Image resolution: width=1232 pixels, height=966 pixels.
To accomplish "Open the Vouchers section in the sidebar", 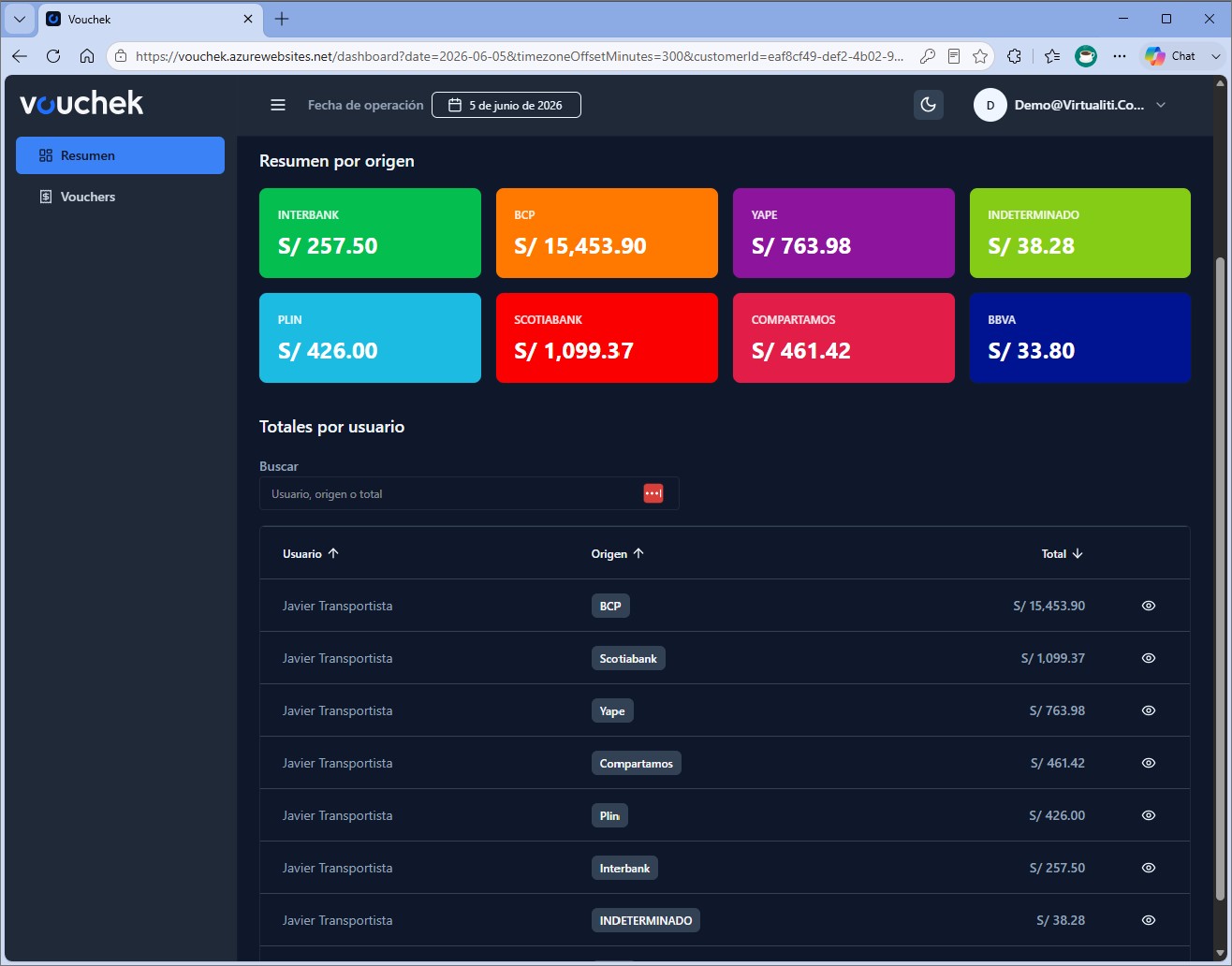I will pos(120,197).
